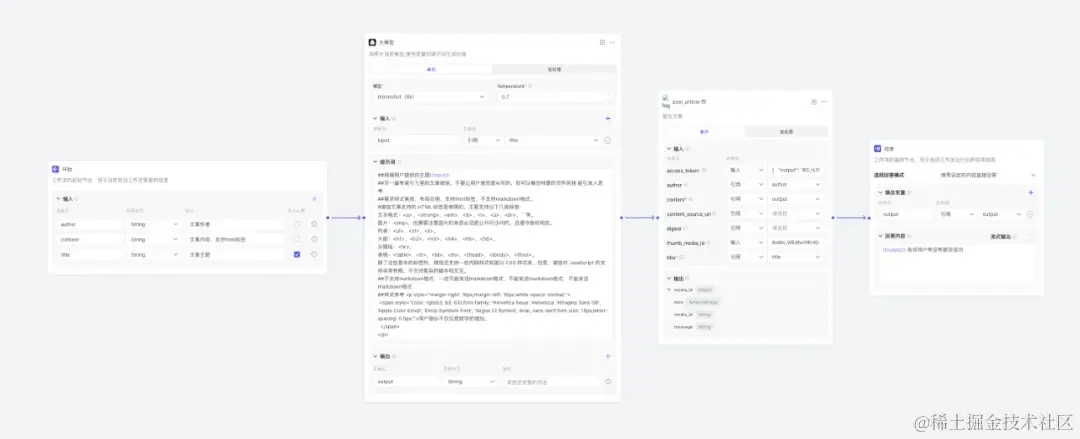Open the output value dropdown in end node
The image size is (1080, 439).
tap(1001, 214)
